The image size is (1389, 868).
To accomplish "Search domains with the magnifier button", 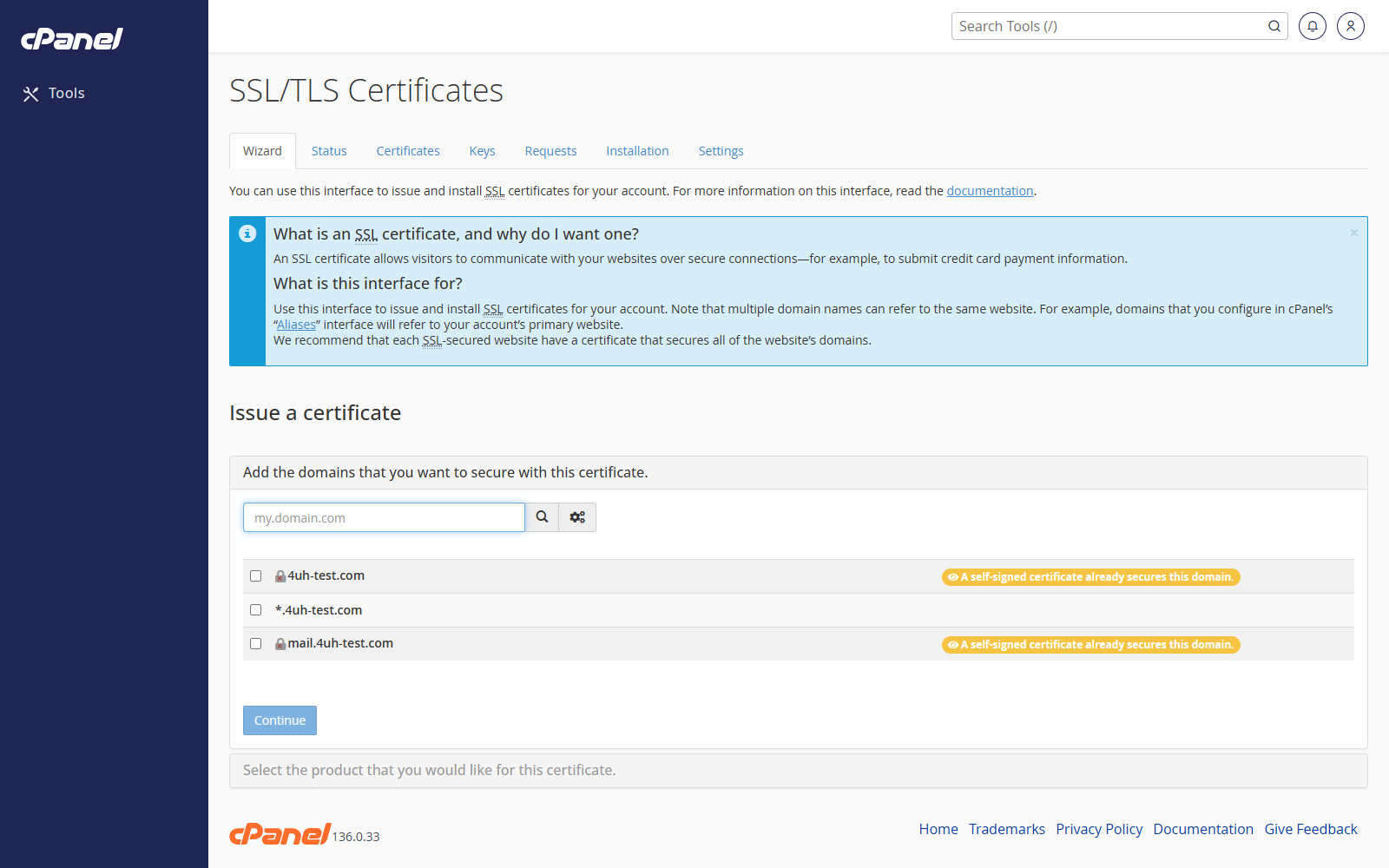I will click(x=542, y=517).
